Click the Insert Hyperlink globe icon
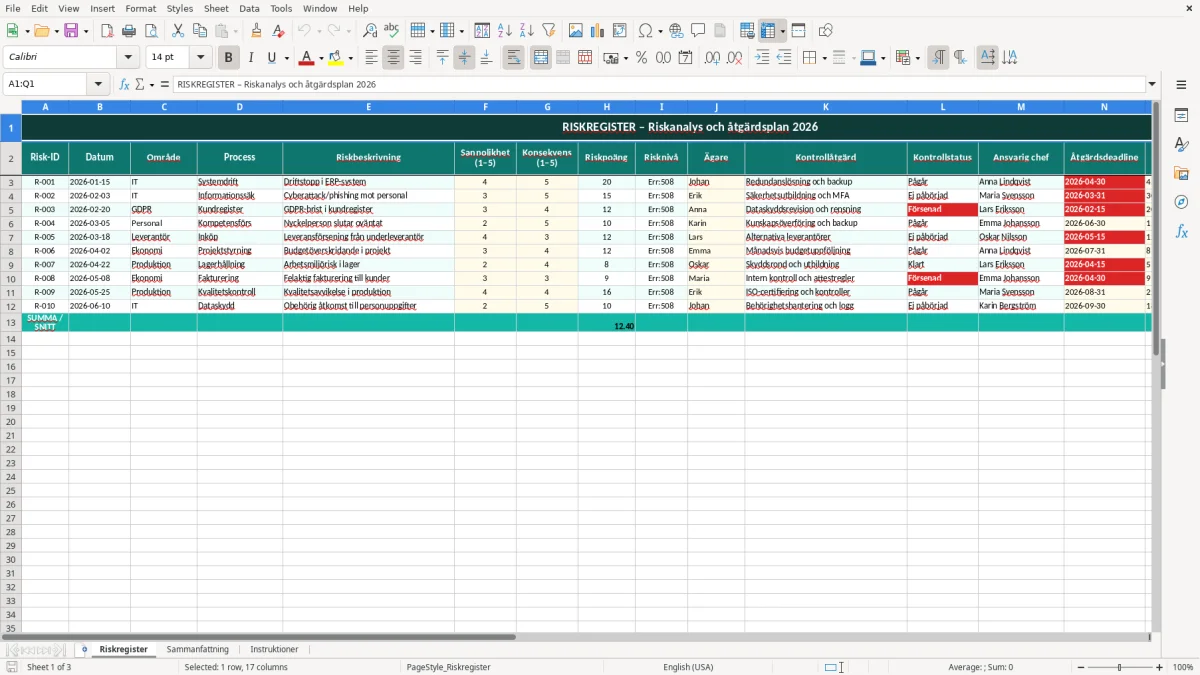The width and height of the screenshot is (1200, 675). (x=676, y=31)
